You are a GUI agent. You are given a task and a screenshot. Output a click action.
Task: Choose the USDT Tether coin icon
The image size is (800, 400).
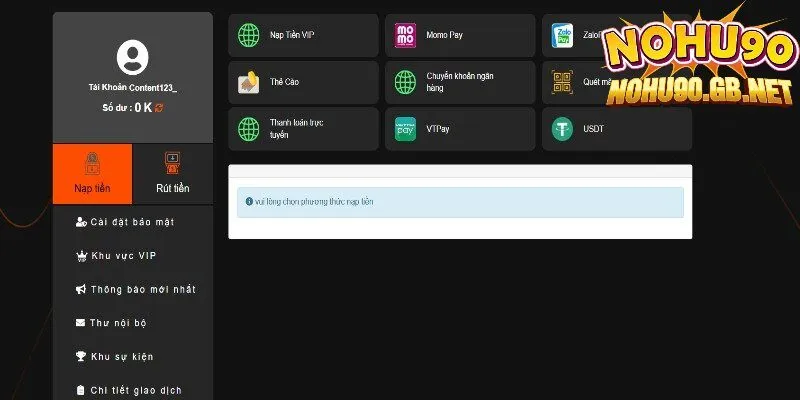click(x=562, y=129)
